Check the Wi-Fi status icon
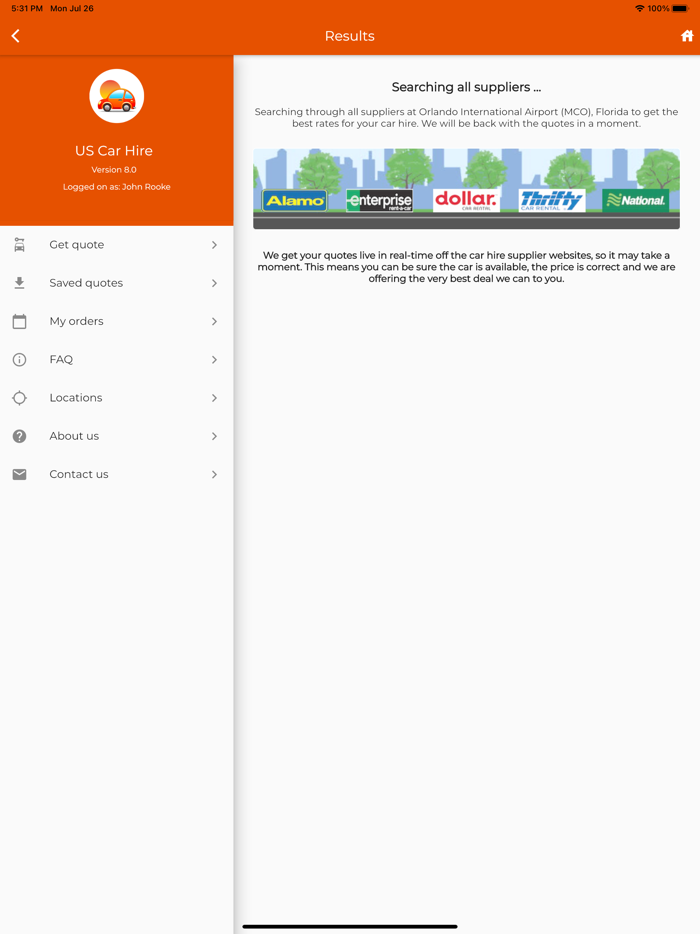The width and height of the screenshot is (700, 934). [x=640, y=8]
